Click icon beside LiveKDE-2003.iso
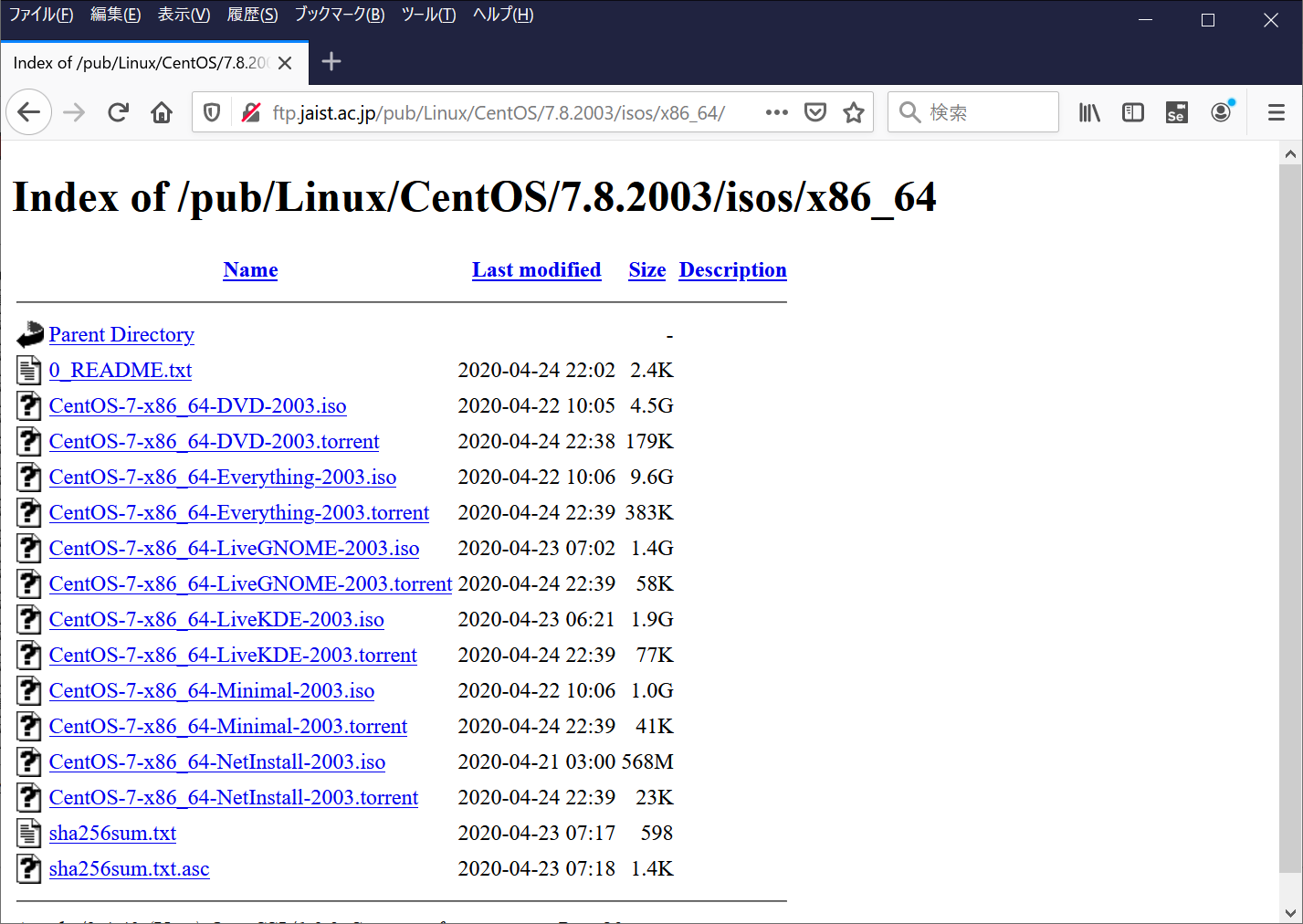The image size is (1303, 924). pos(29,619)
